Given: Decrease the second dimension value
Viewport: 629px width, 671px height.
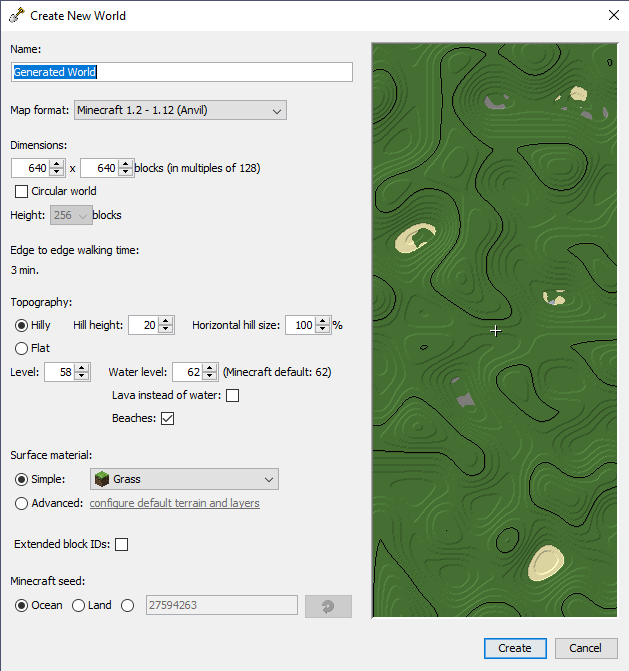Looking at the screenshot, I should point(125,172).
